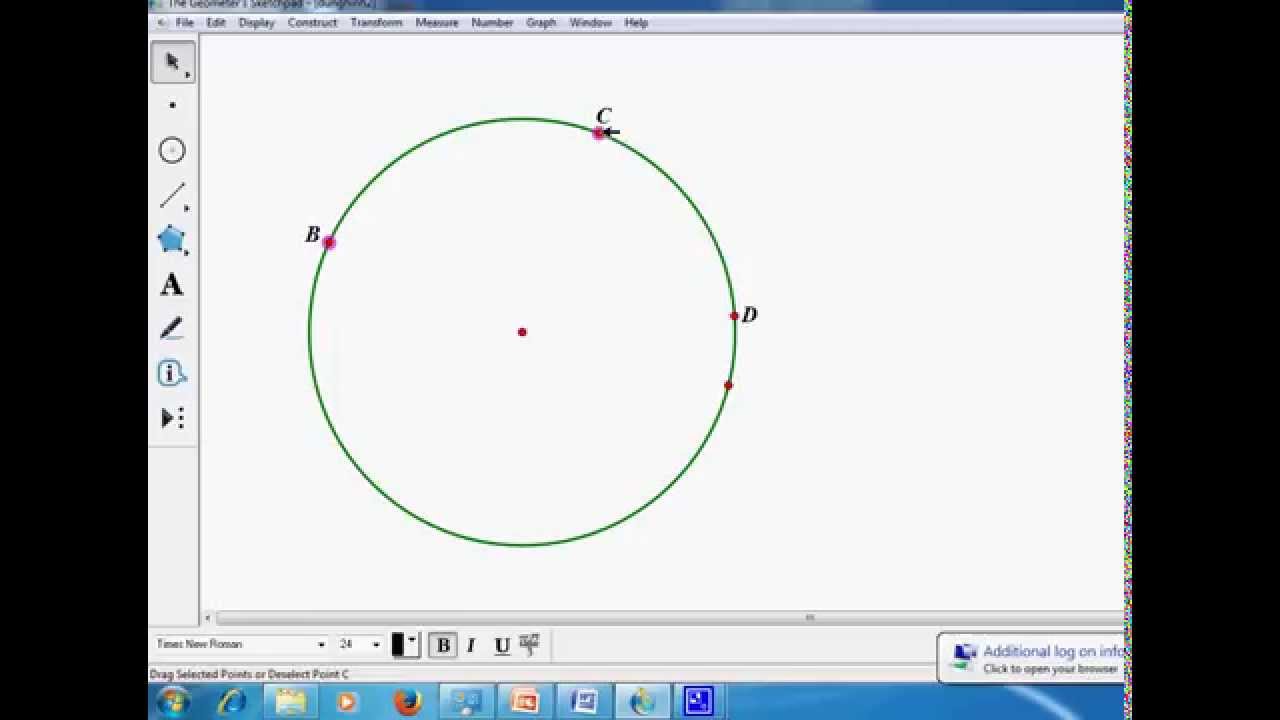
Task: Open the Custom Tools button
Action: 172,418
